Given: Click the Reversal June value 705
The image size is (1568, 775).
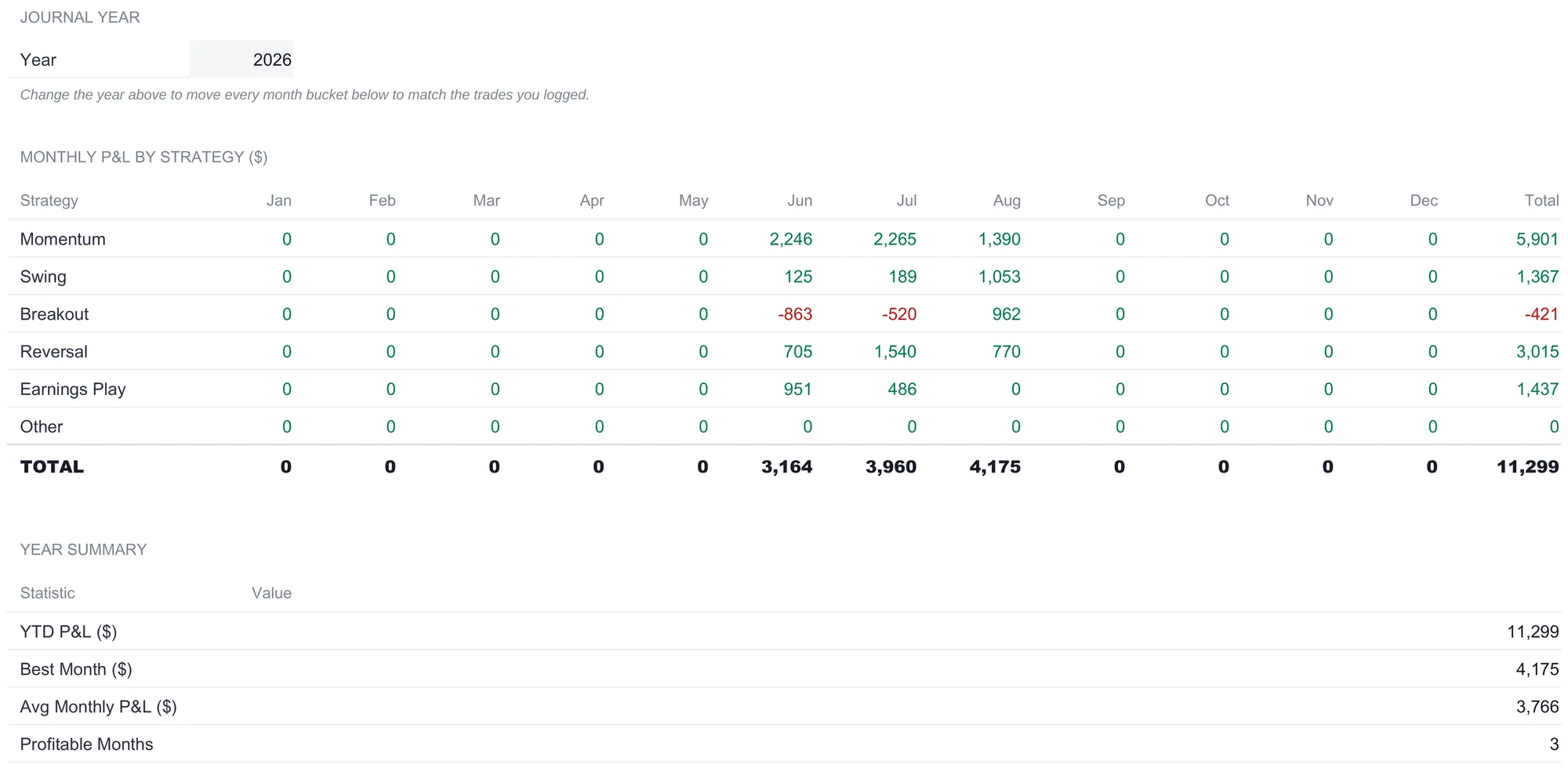Looking at the screenshot, I should pos(798,352).
